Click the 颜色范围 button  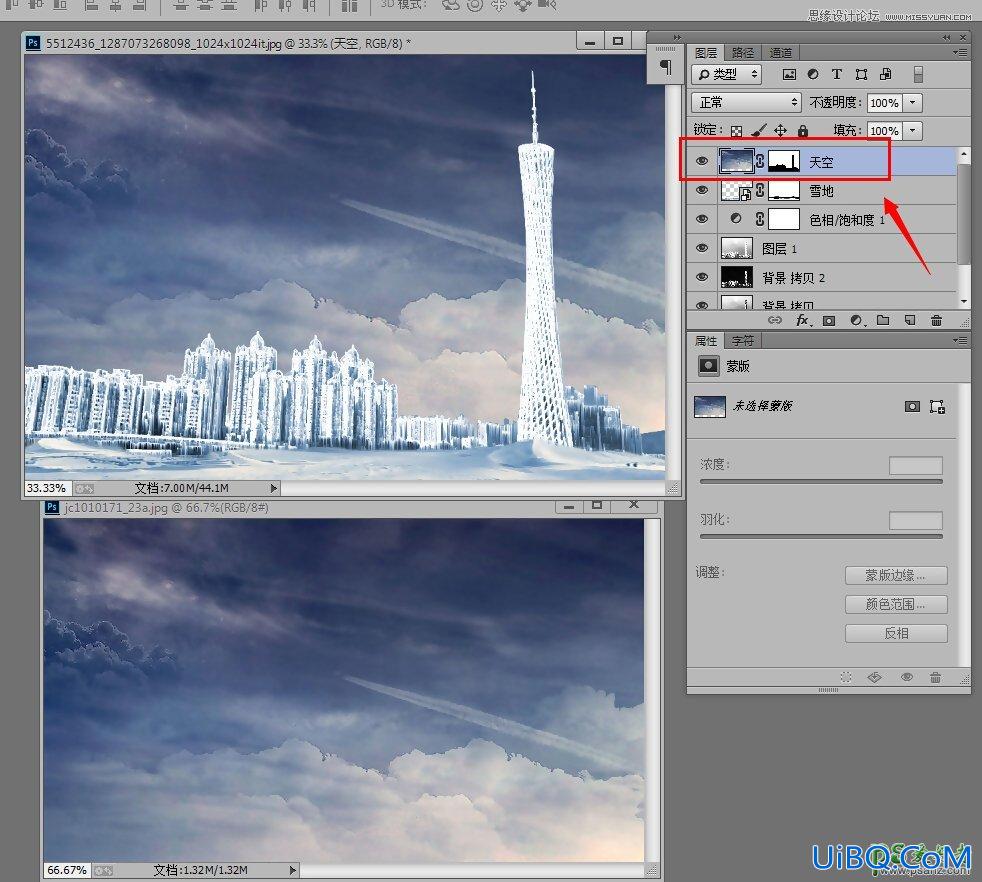[896, 604]
